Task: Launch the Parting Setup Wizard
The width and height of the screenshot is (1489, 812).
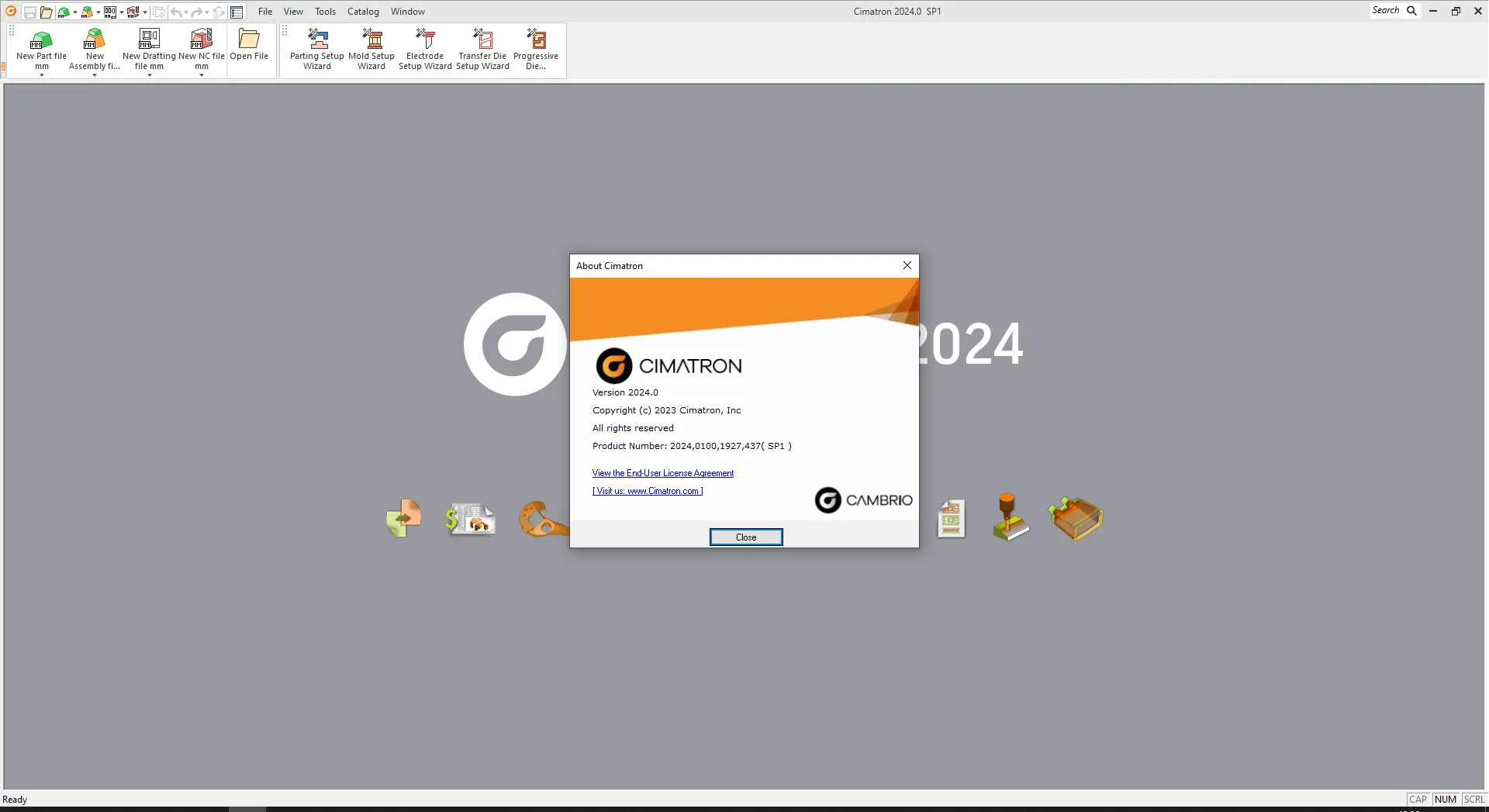Action: tap(317, 49)
